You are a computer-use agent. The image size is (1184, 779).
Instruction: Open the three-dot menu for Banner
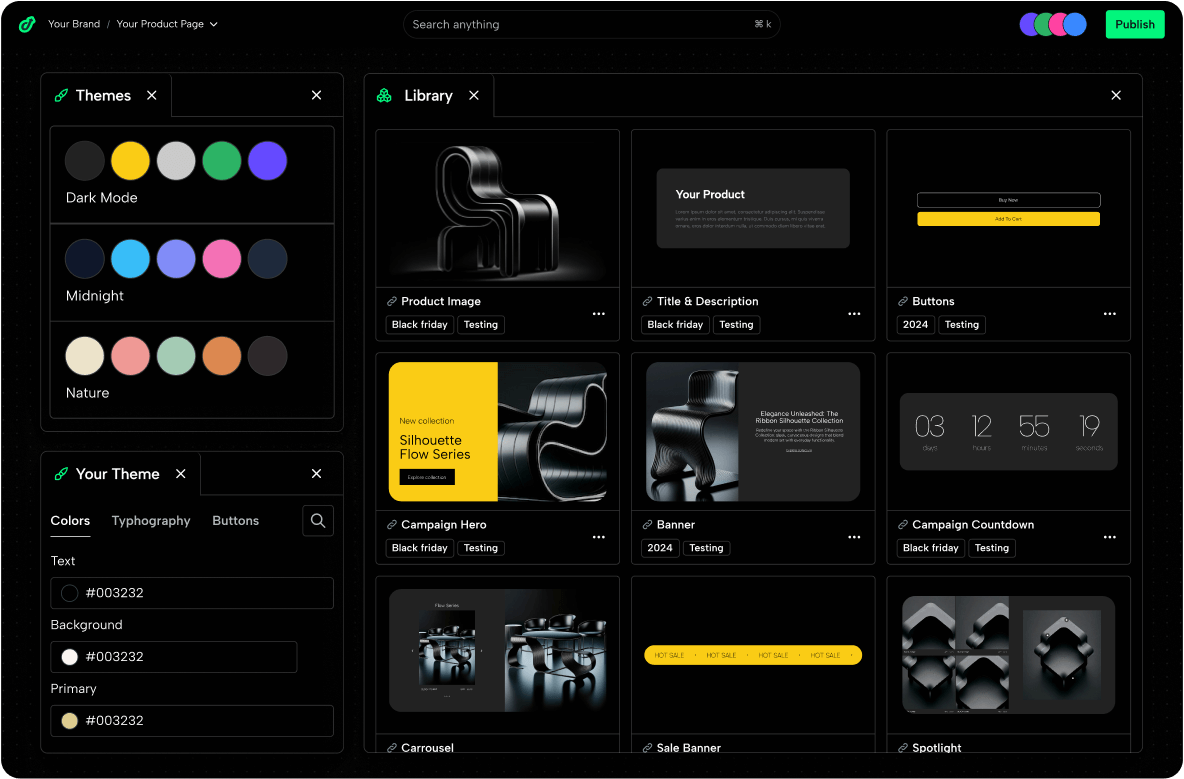[854, 537]
